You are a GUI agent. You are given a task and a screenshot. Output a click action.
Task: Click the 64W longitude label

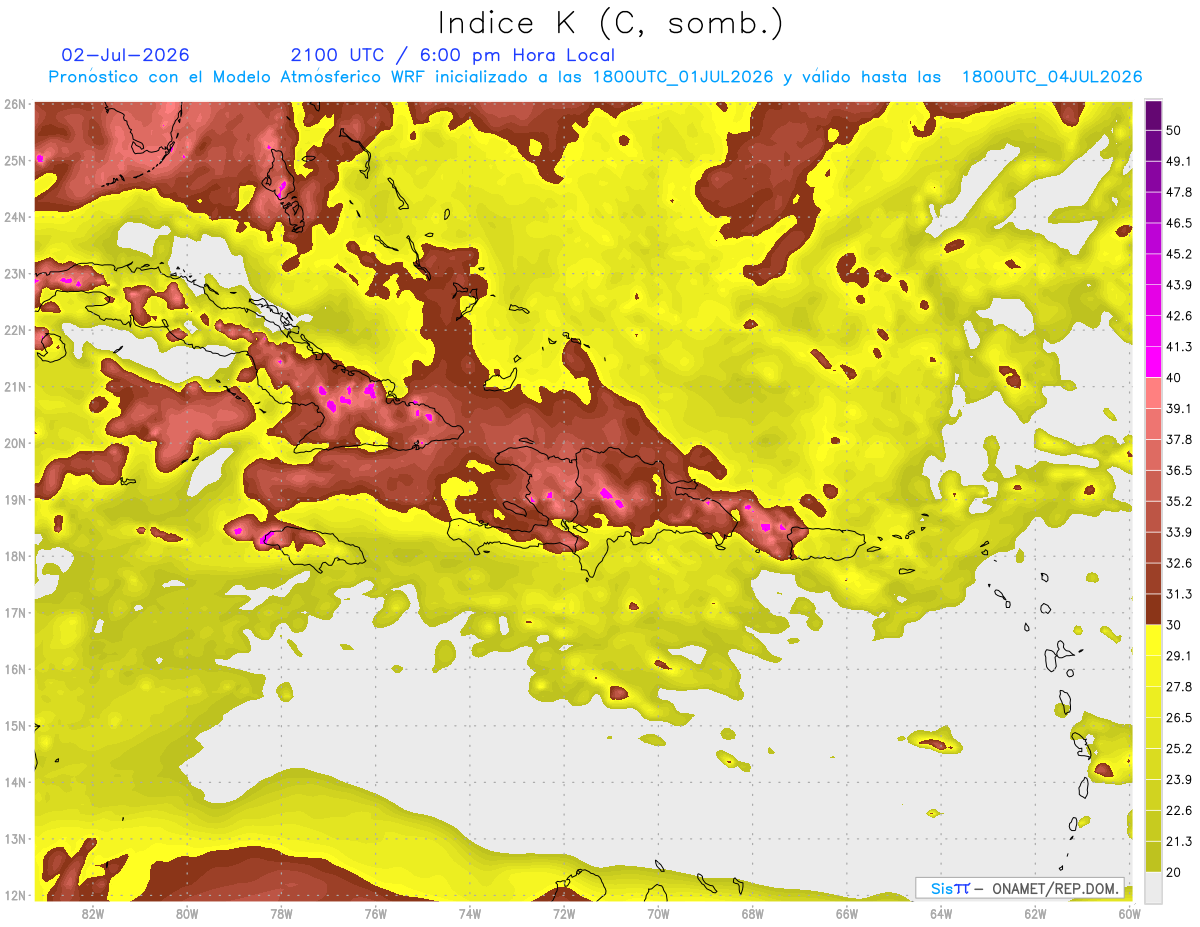point(940,914)
